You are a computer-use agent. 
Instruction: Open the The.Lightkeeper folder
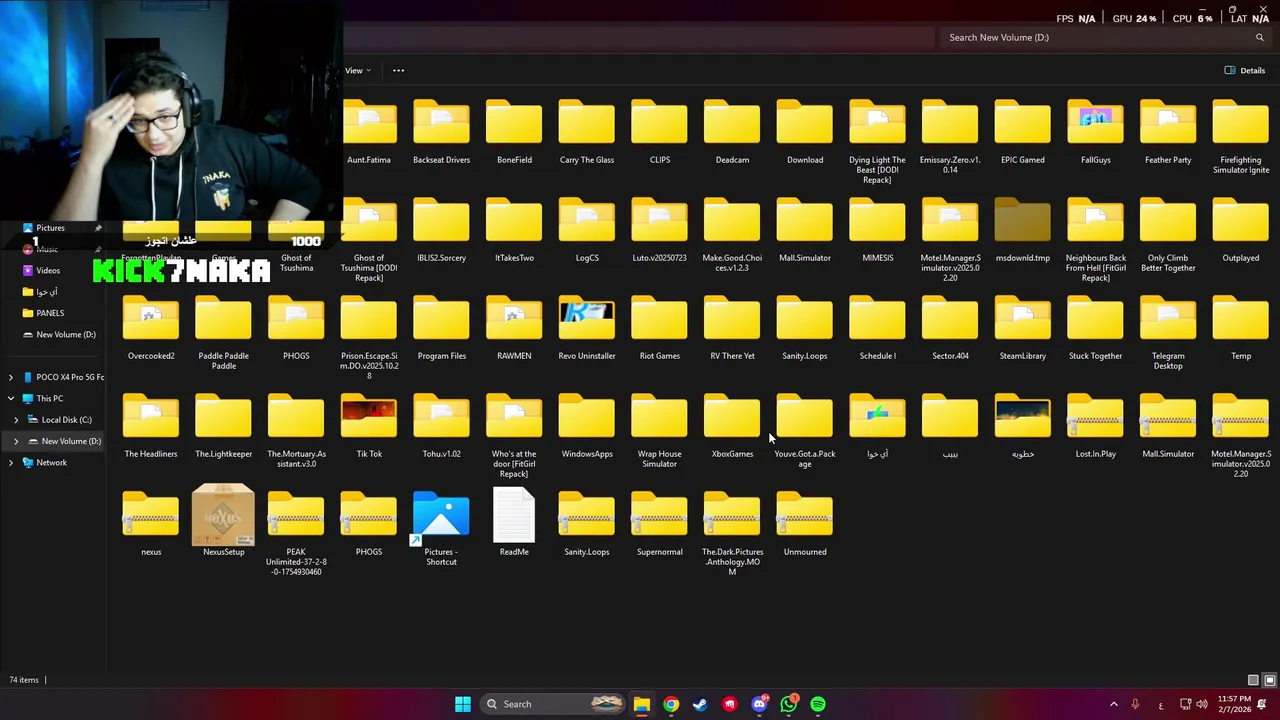223,426
